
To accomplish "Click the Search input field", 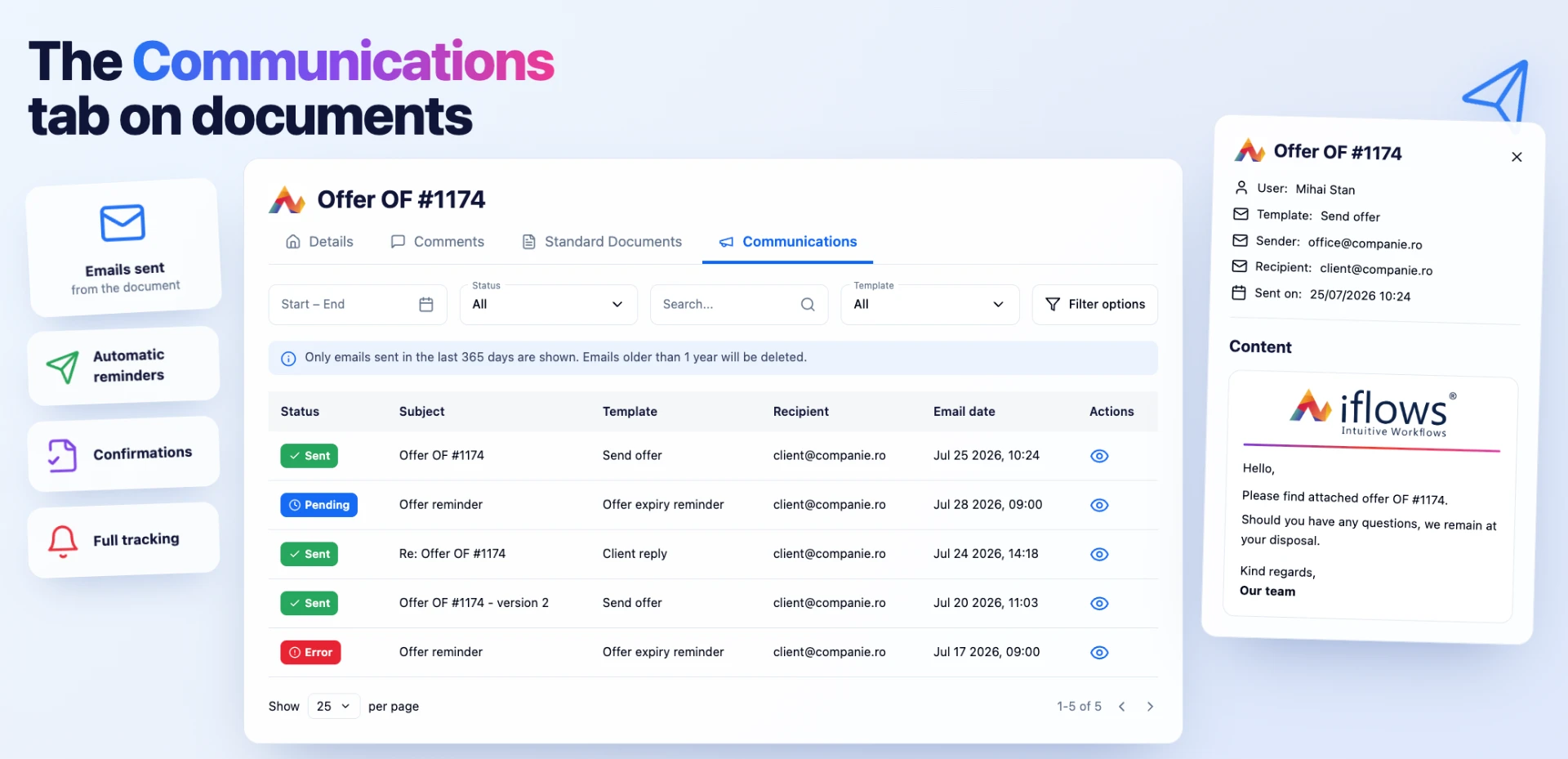I will [x=739, y=304].
